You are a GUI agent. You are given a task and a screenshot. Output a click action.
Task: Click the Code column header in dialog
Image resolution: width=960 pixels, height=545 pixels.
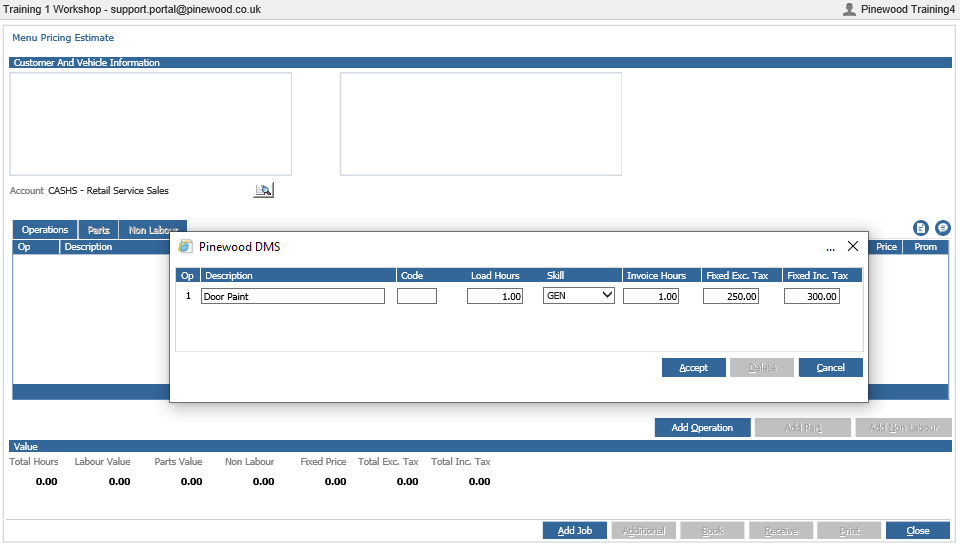(411, 276)
